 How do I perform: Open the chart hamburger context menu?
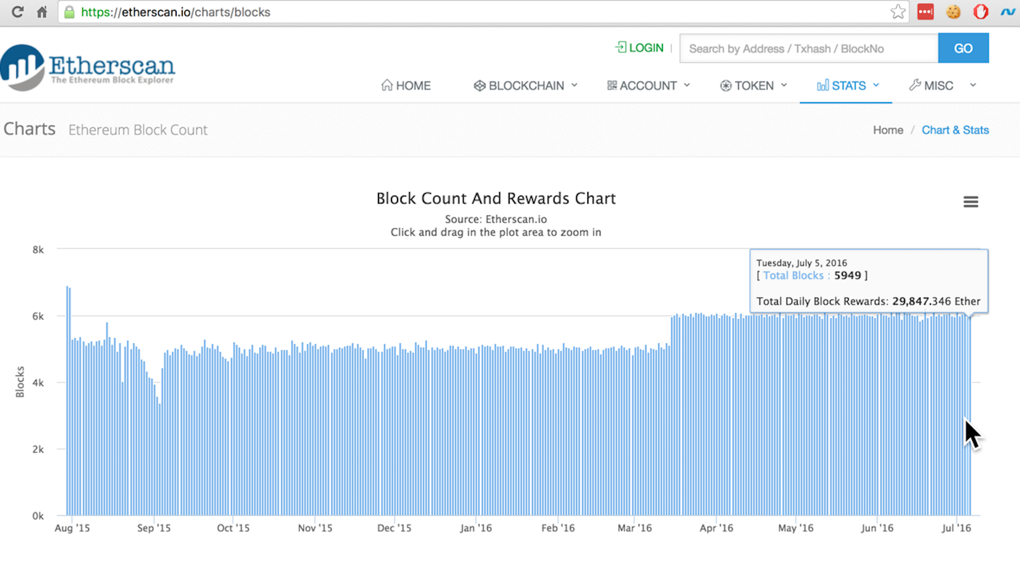click(970, 202)
